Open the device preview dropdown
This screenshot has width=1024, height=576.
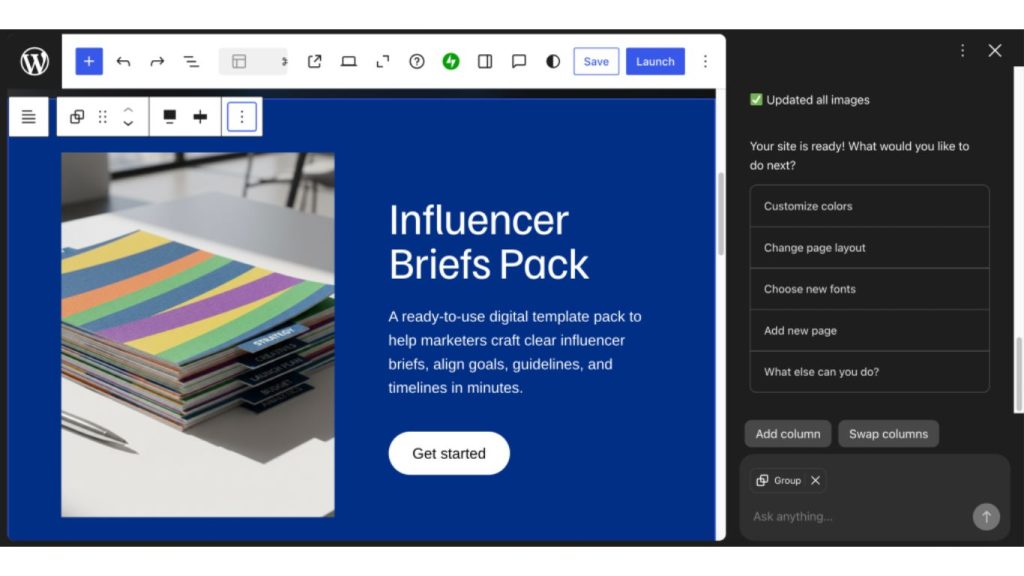point(348,62)
